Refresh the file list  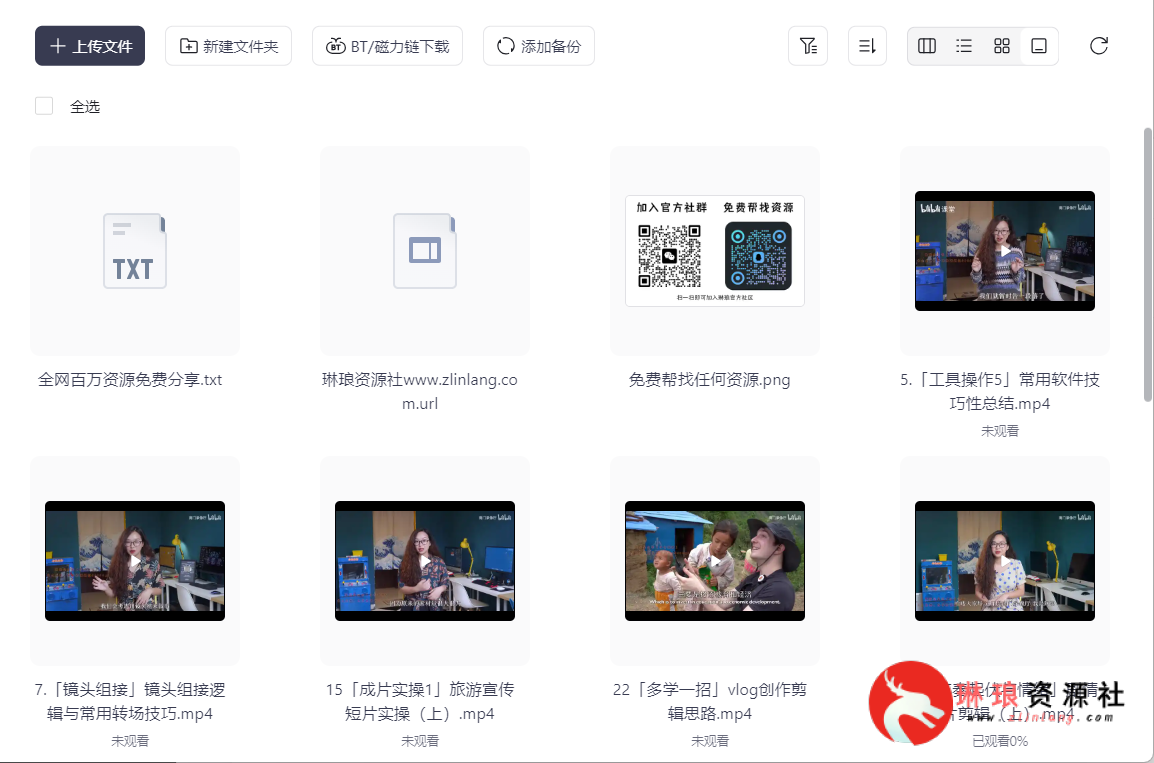click(x=1099, y=46)
